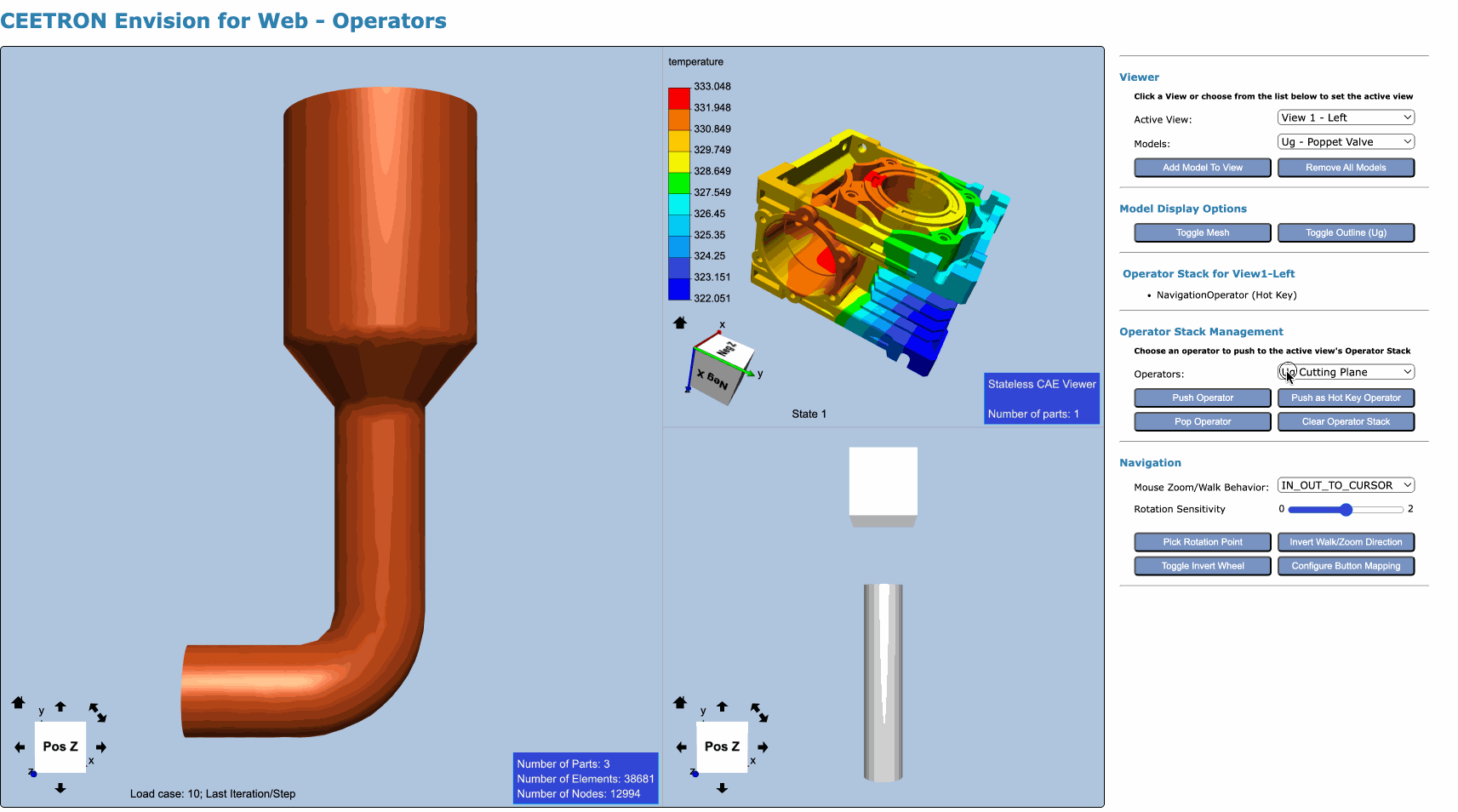Click the left arrow in bottom-right view's navigation cube
The width and height of the screenshot is (1458, 812).
pos(681,747)
